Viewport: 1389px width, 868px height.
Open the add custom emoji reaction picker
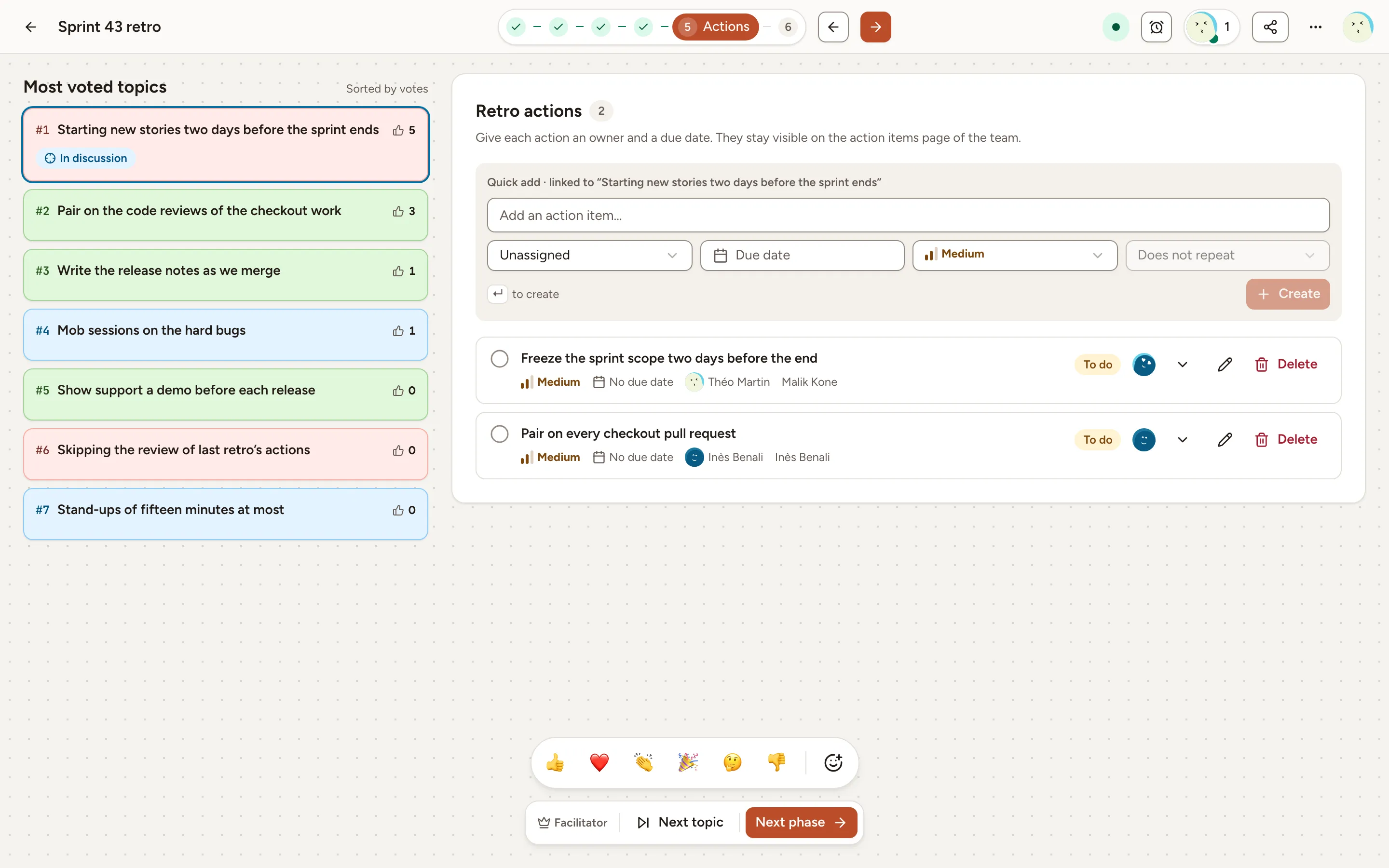tap(833, 762)
